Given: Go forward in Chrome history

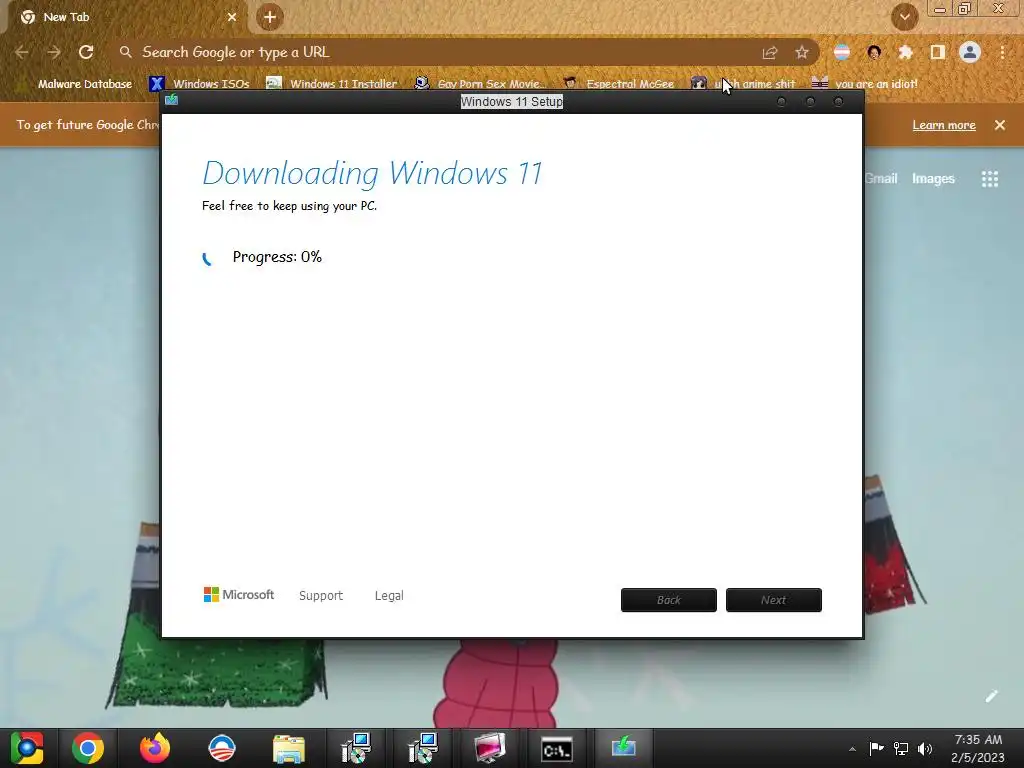Looking at the screenshot, I should 54,52.
